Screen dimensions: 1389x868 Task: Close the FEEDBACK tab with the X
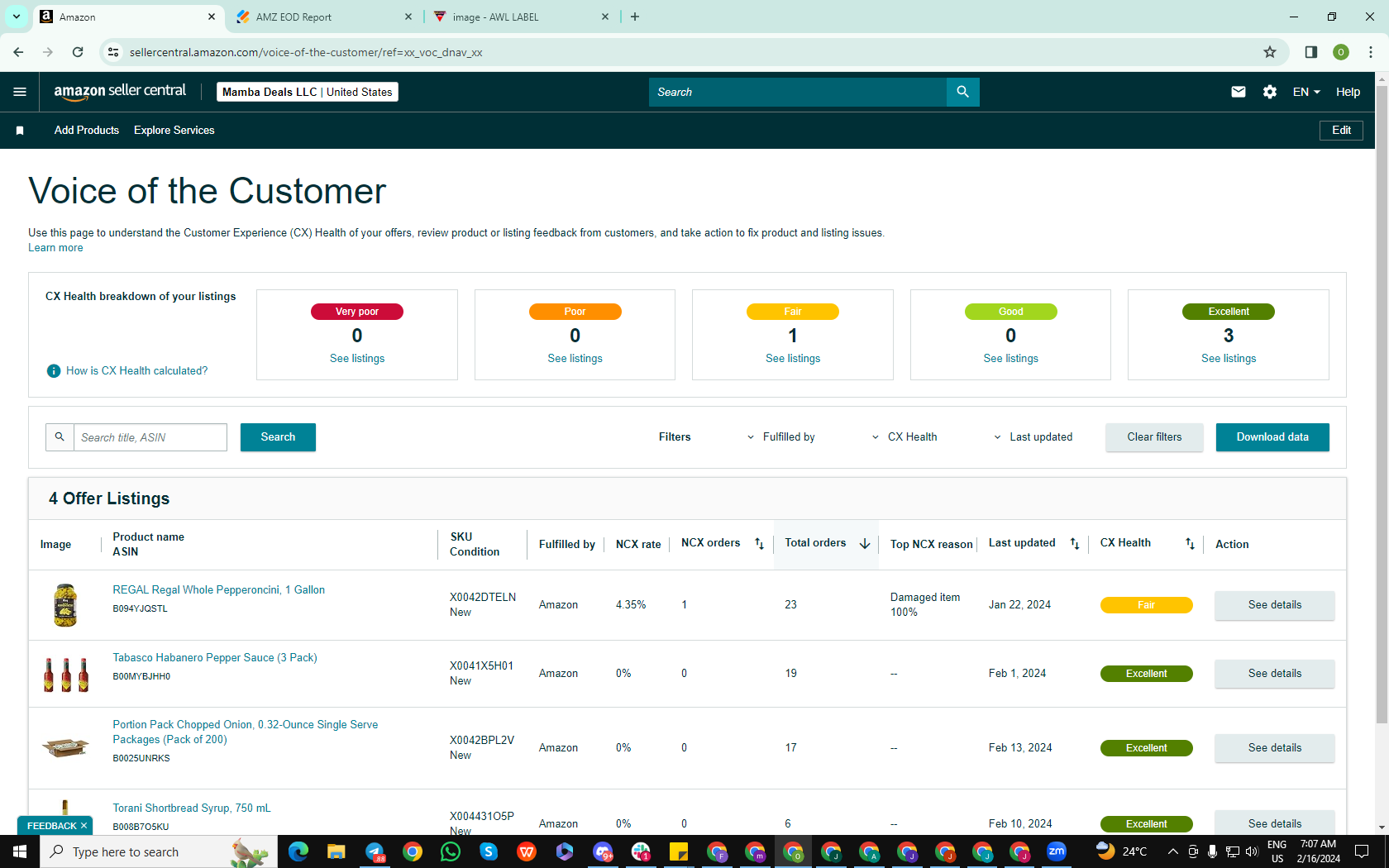[84, 826]
